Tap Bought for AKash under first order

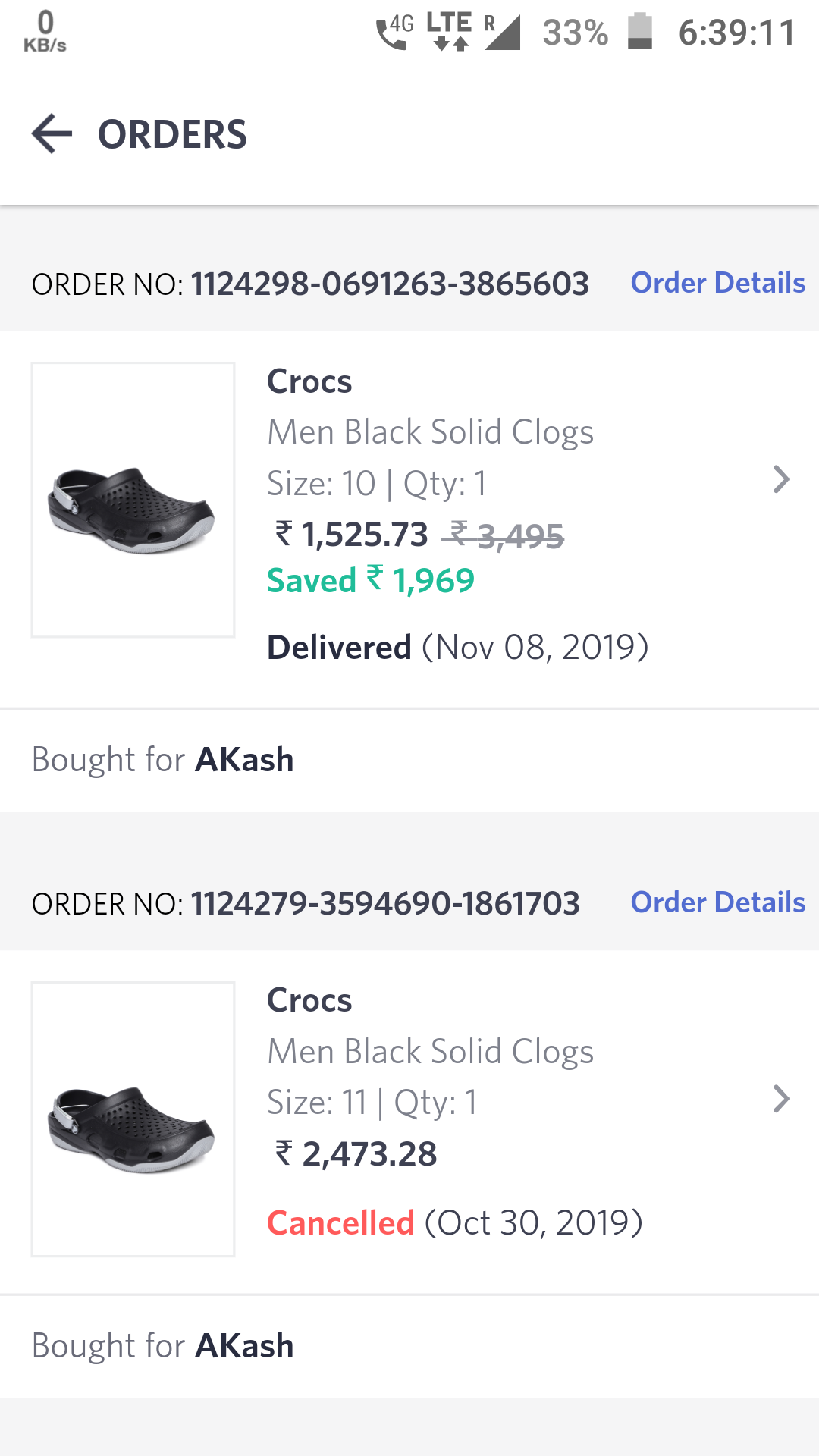[x=162, y=760]
